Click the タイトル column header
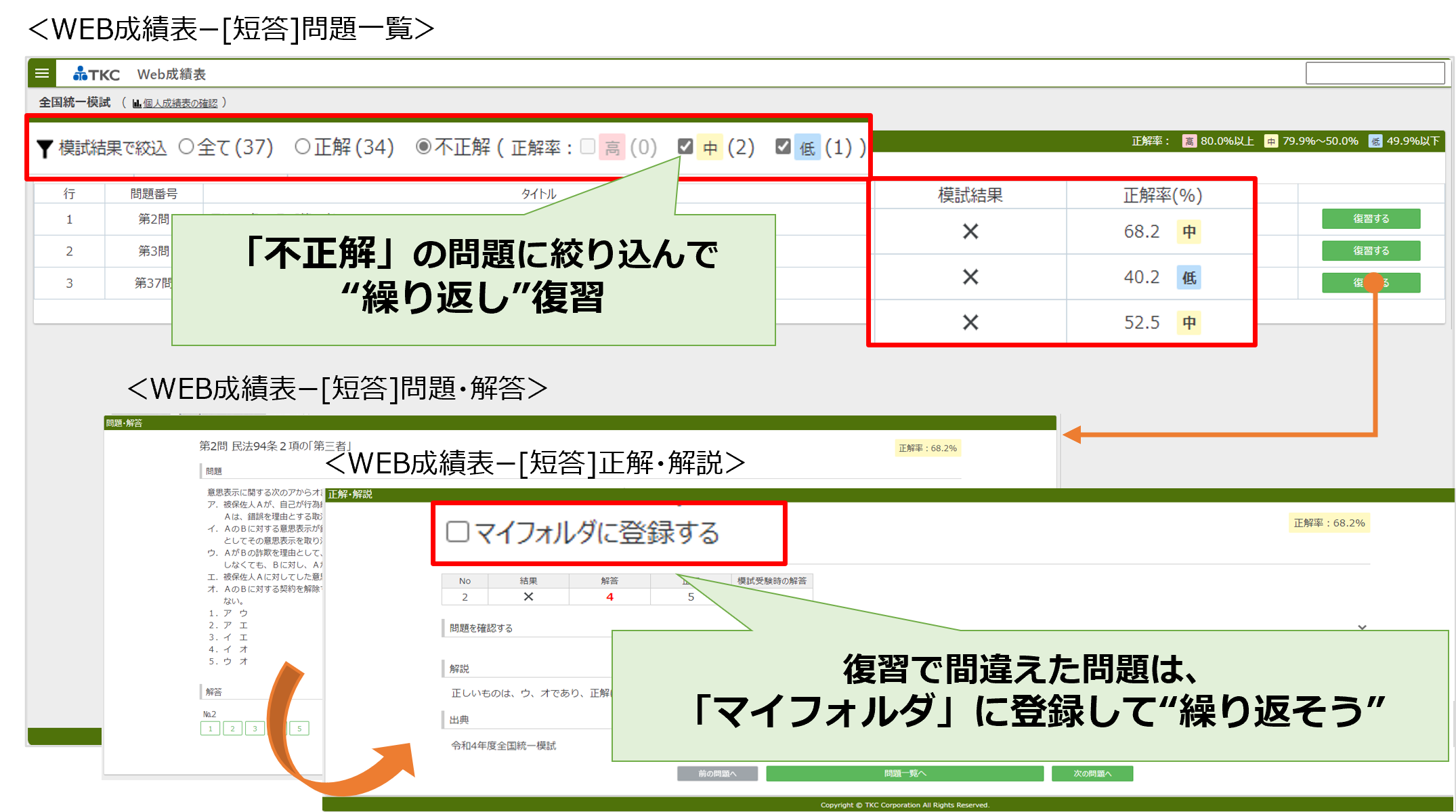The image size is (1456, 812). pyautogui.click(x=538, y=194)
